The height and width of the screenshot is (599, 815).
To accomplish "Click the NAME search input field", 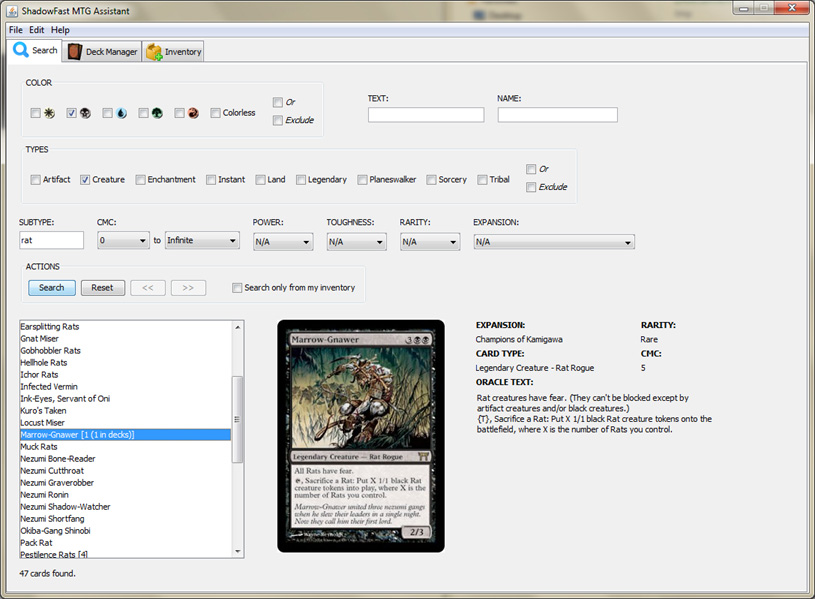I will click(x=558, y=115).
